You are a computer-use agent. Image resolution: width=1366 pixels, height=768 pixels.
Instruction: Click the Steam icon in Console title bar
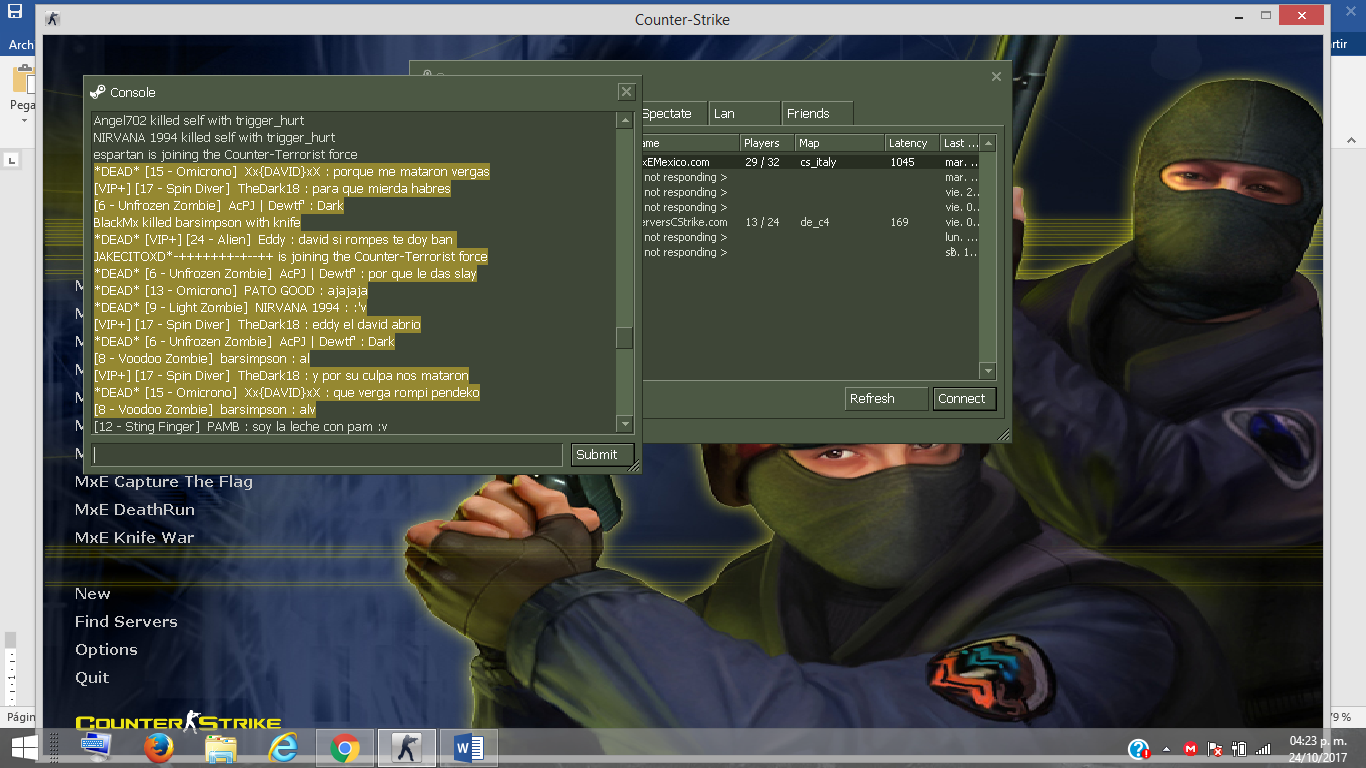tap(97, 92)
